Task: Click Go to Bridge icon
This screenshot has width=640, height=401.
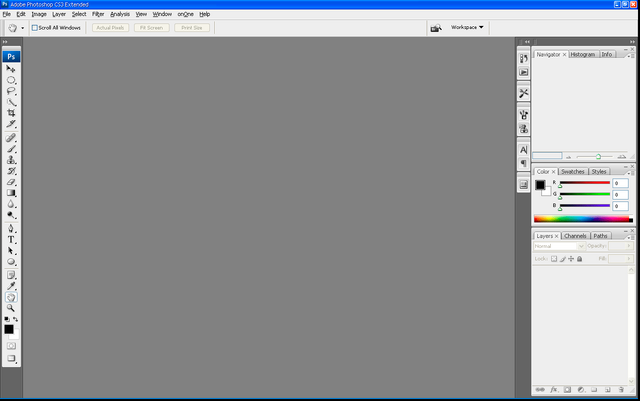Action: 436,28
